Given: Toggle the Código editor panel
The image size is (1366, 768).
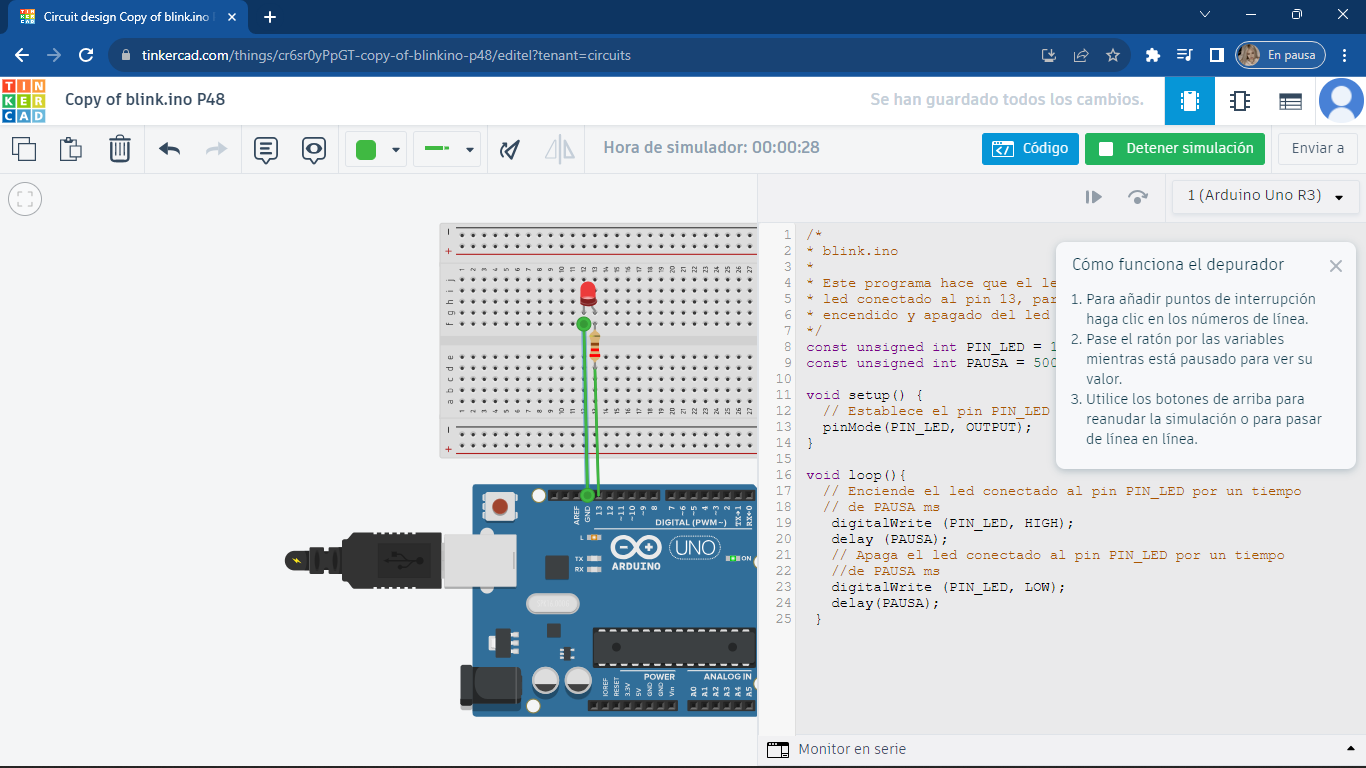Looking at the screenshot, I should tap(1030, 149).
